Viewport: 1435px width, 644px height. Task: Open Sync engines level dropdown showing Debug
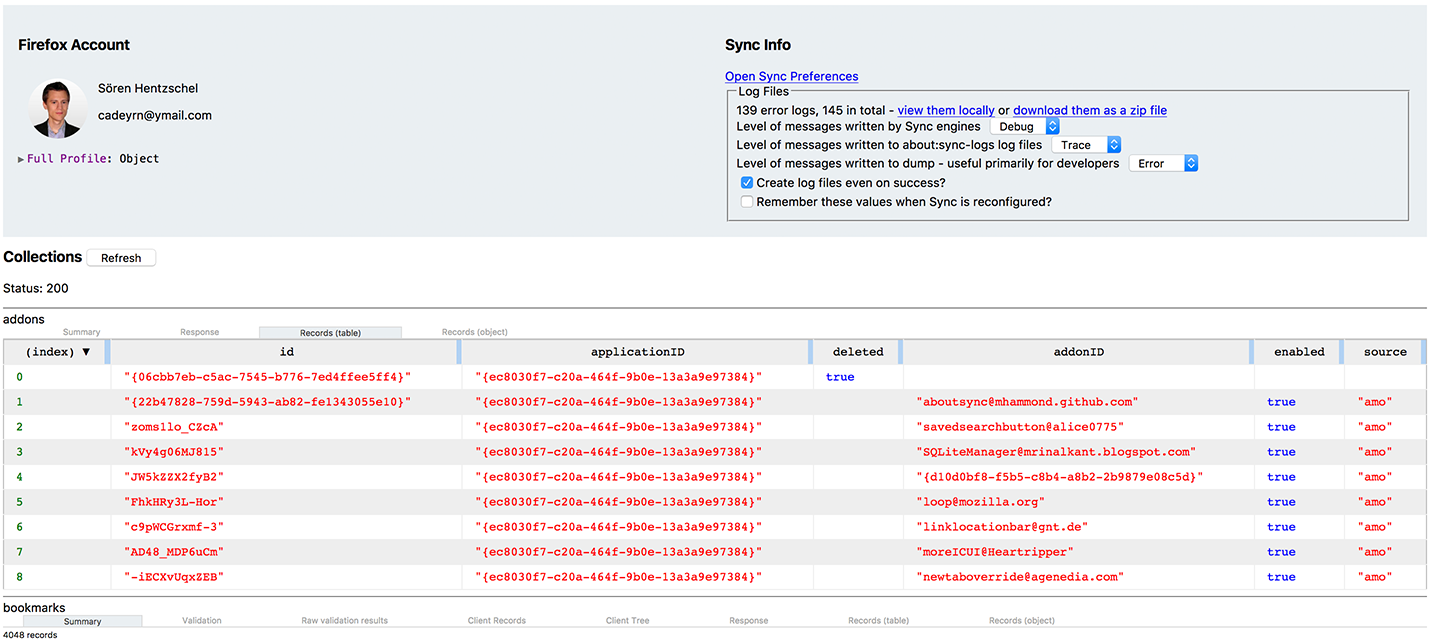1024,127
